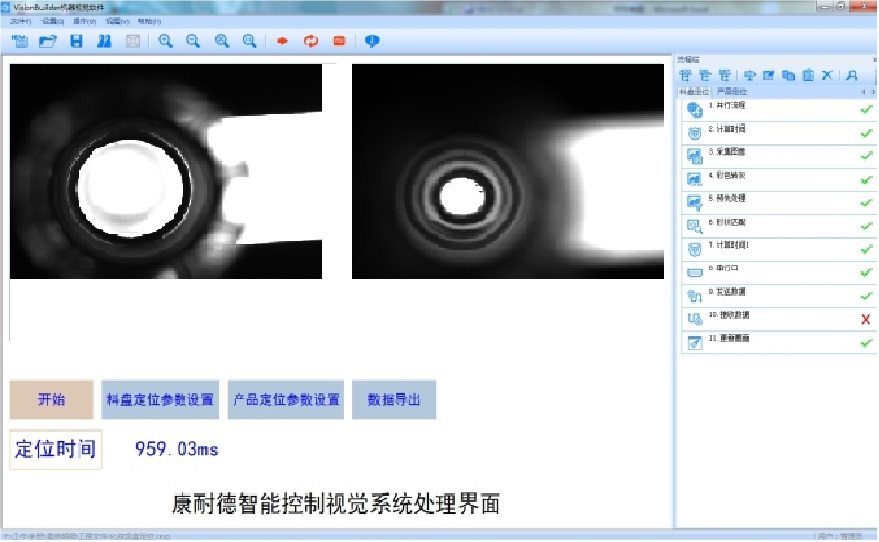Open help via the blue bubble icon
The image size is (879, 542).
point(372,42)
